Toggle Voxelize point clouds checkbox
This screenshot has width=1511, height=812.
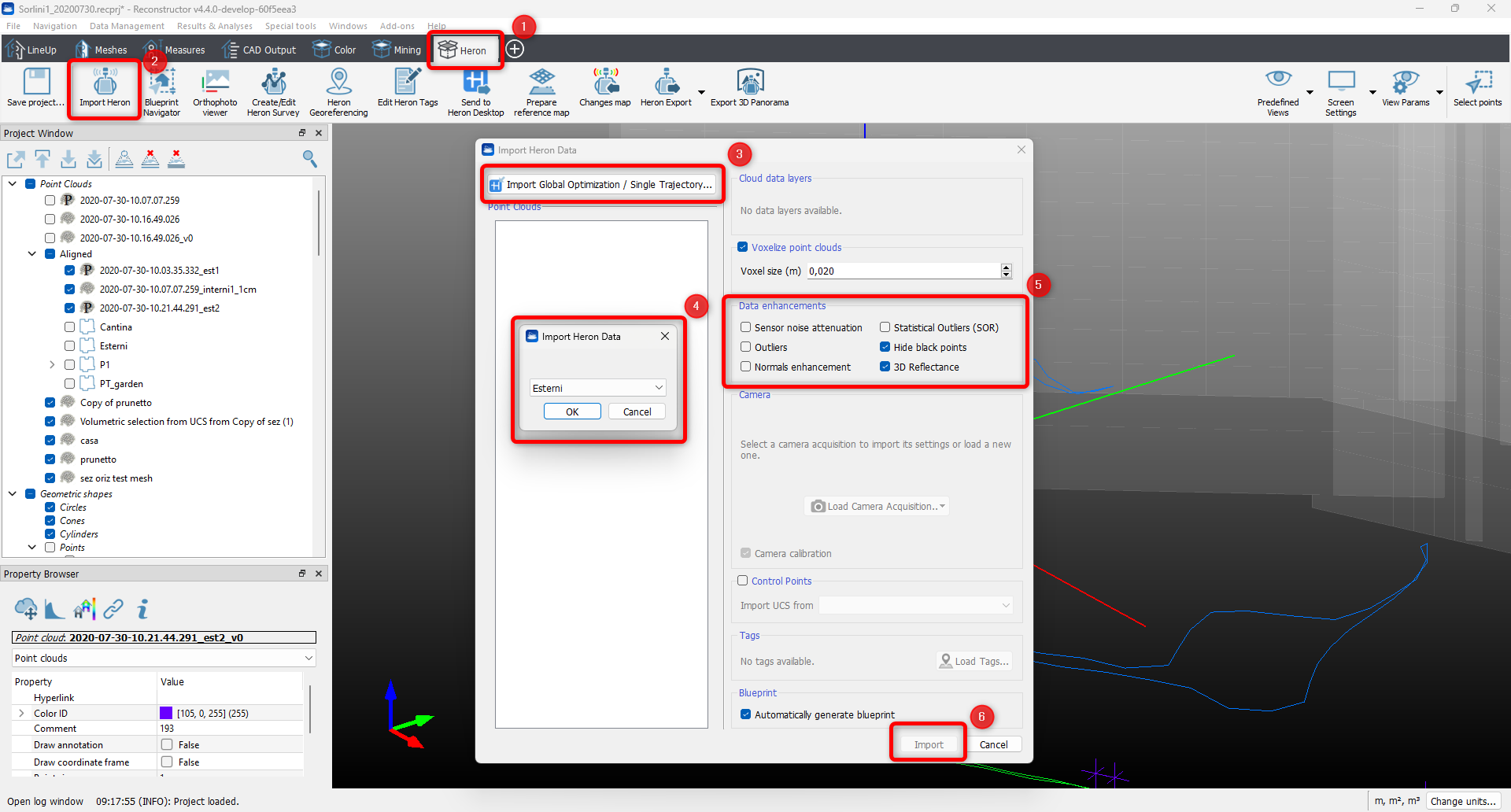point(743,247)
